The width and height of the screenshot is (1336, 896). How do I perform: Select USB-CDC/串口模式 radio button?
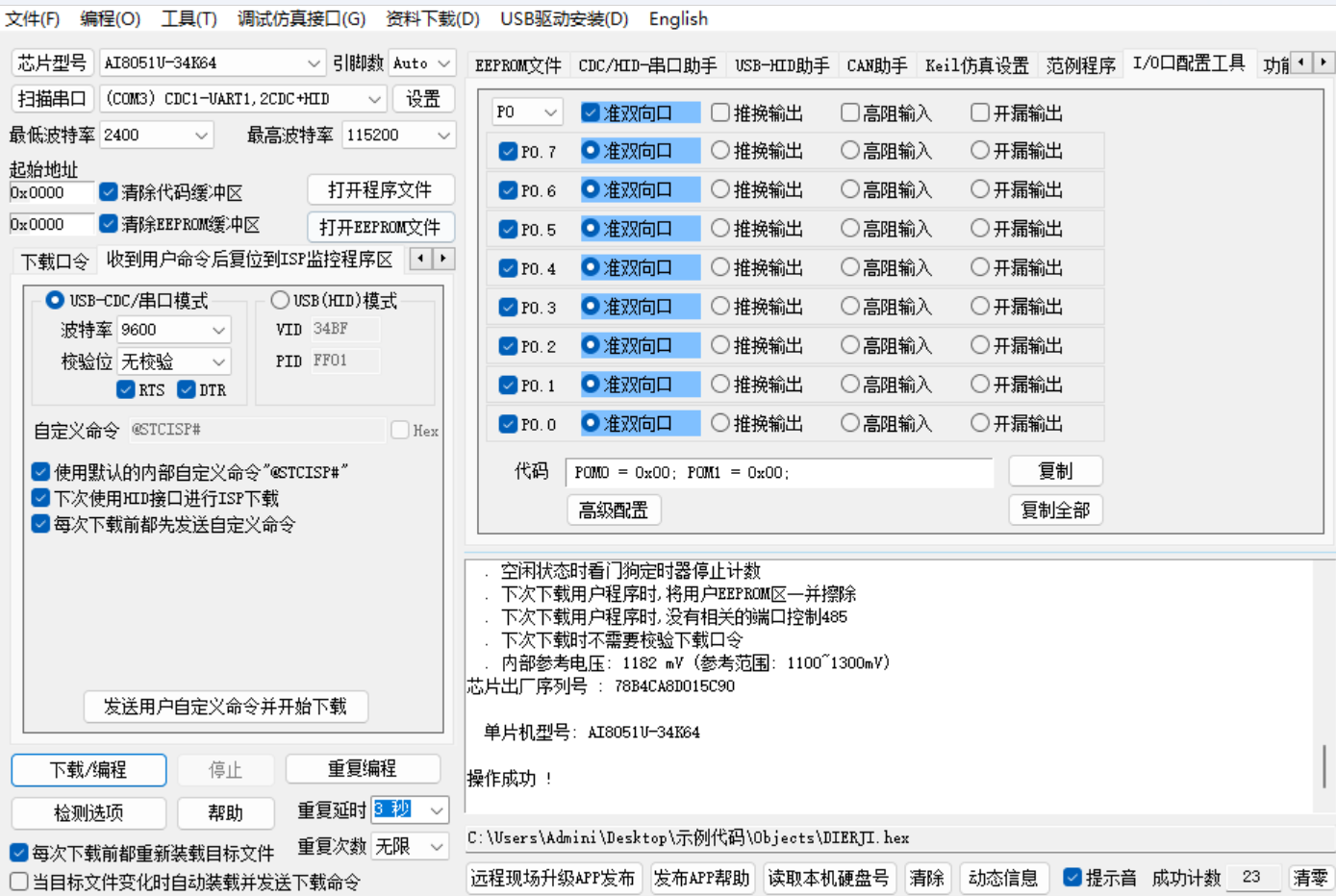[55, 301]
